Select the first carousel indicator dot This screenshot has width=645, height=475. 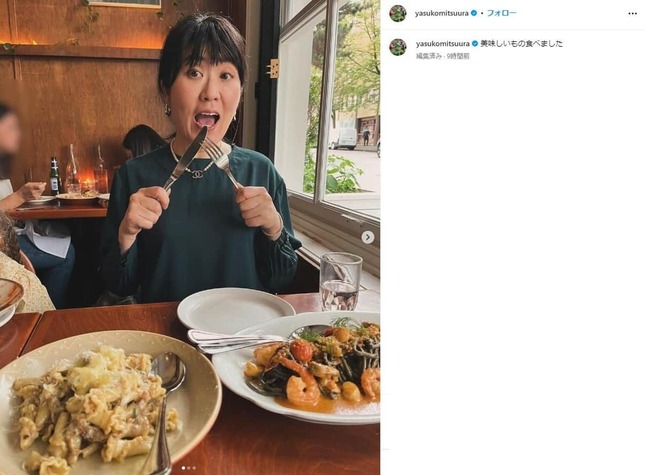click(183, 468)
